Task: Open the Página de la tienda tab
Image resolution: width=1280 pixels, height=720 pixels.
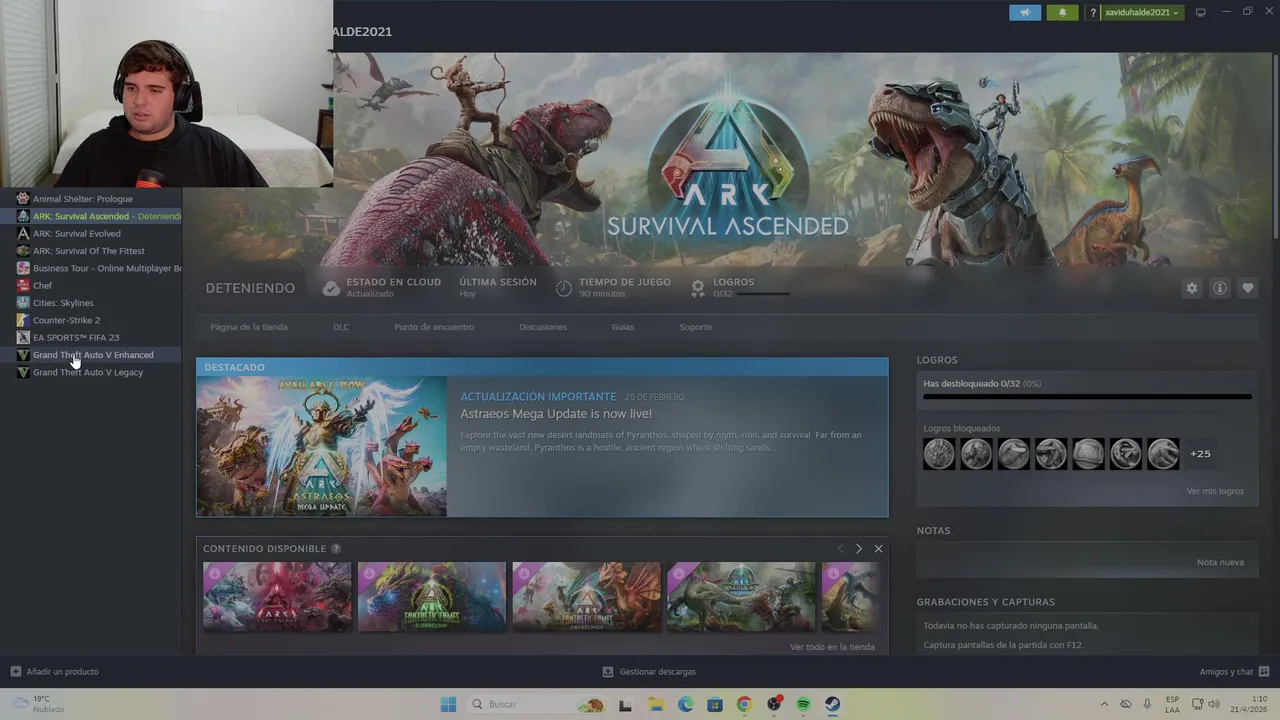Action: [249, 327]
